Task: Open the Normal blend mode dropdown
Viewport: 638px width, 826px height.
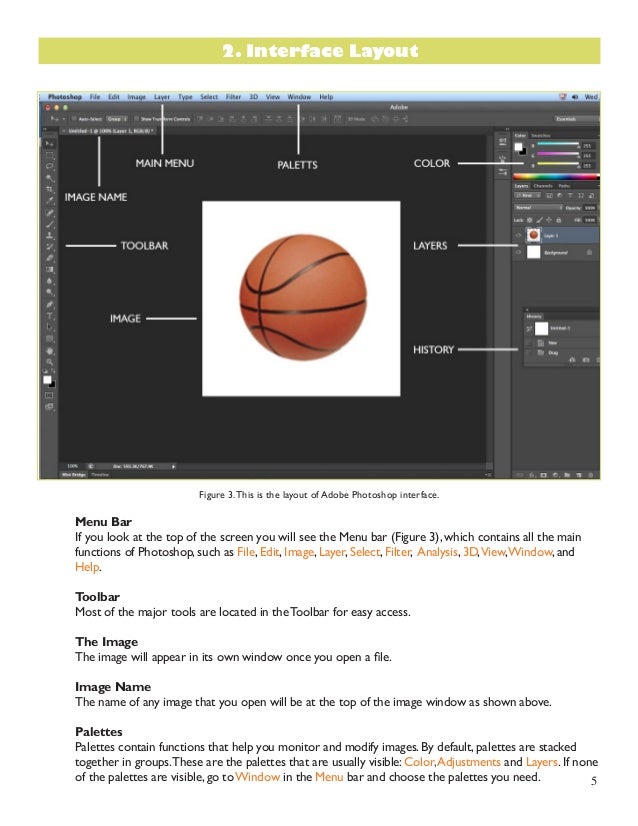Action: [x=538, y=208]
